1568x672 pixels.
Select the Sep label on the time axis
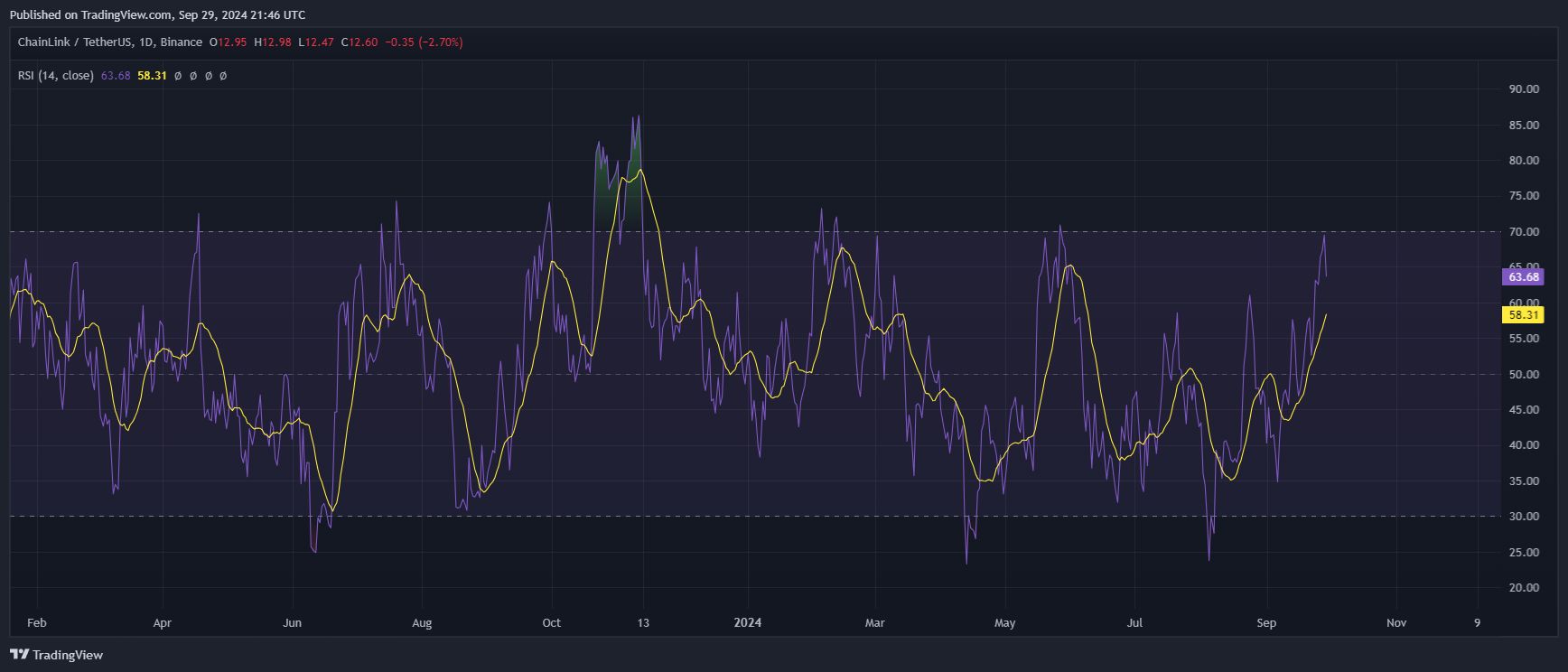(x=1266, y=622)
